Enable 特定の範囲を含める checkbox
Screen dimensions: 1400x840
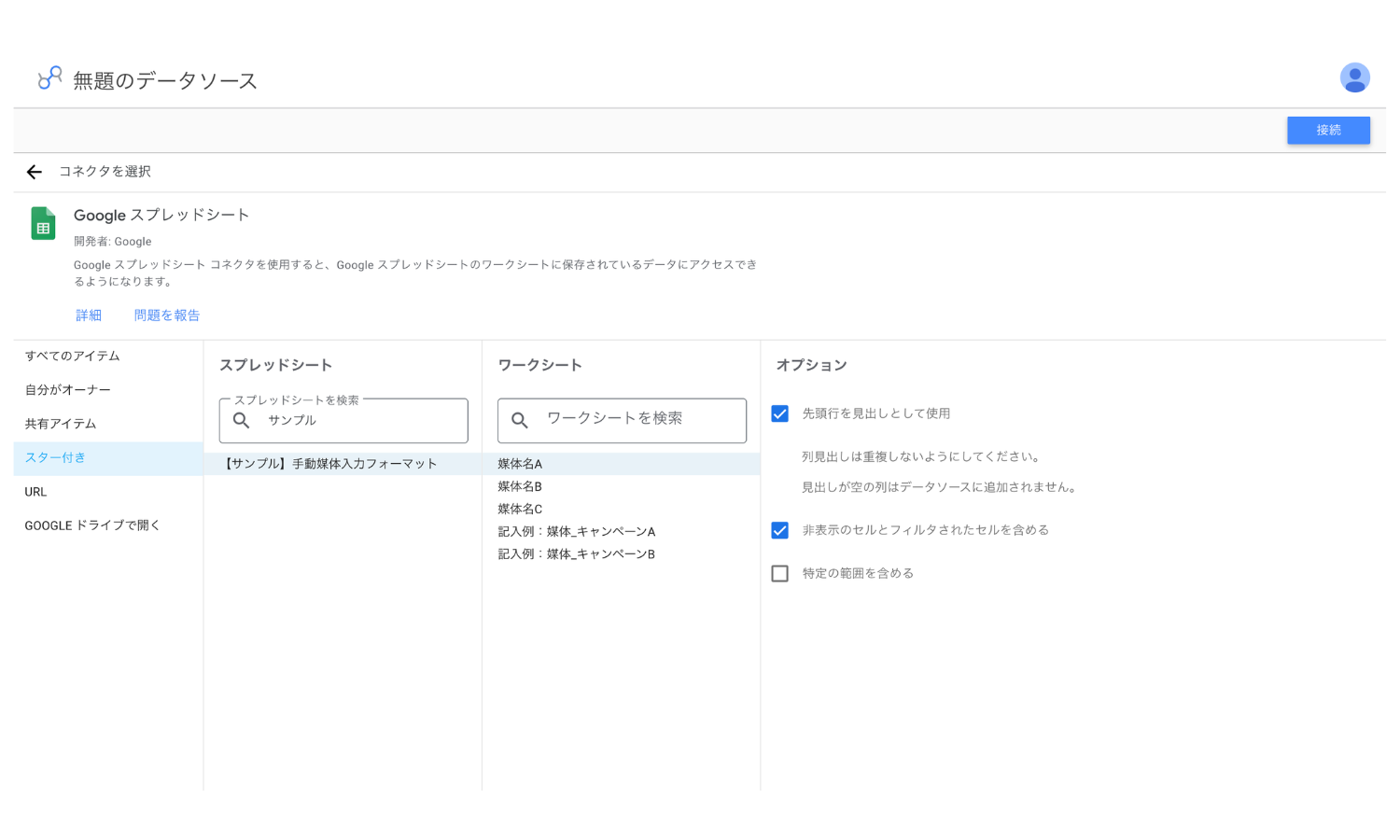pyautogui.click(x=780, y=573)
